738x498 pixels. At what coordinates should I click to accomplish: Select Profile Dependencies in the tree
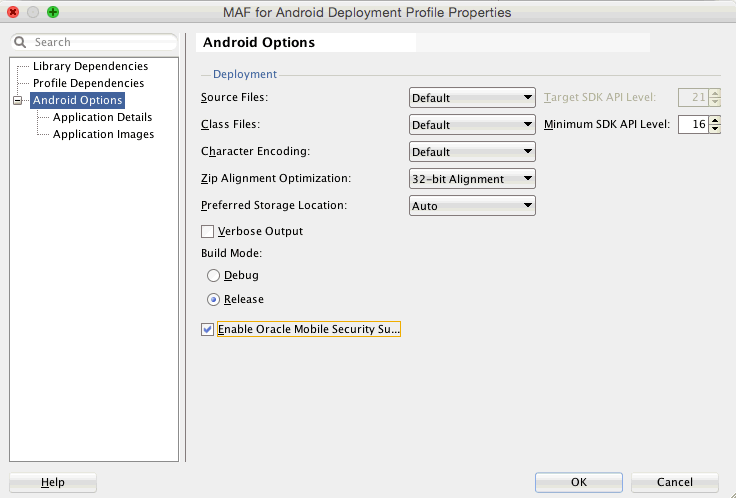[x=88, y=83]
